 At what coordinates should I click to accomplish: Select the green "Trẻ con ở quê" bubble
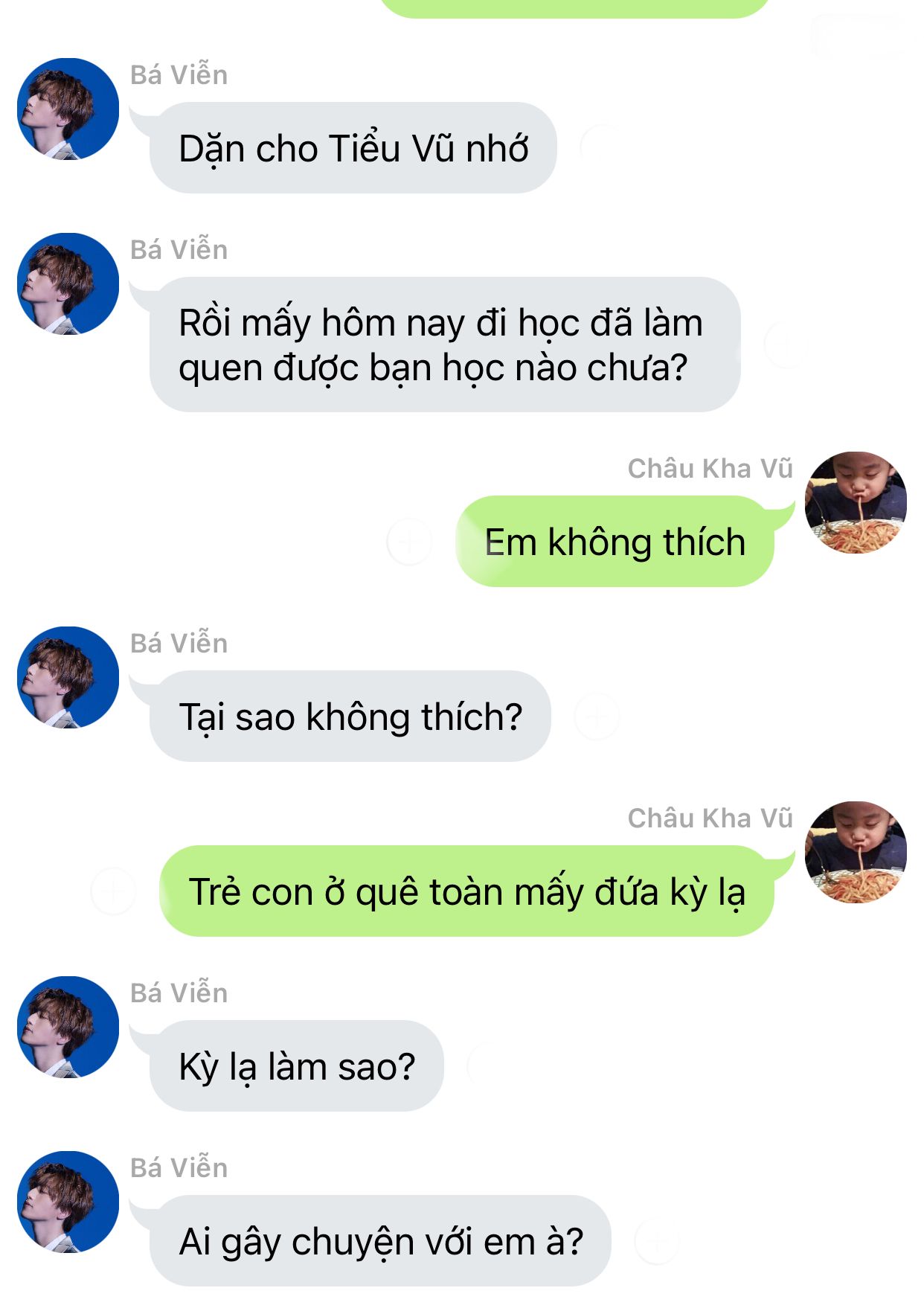(466, 891)
